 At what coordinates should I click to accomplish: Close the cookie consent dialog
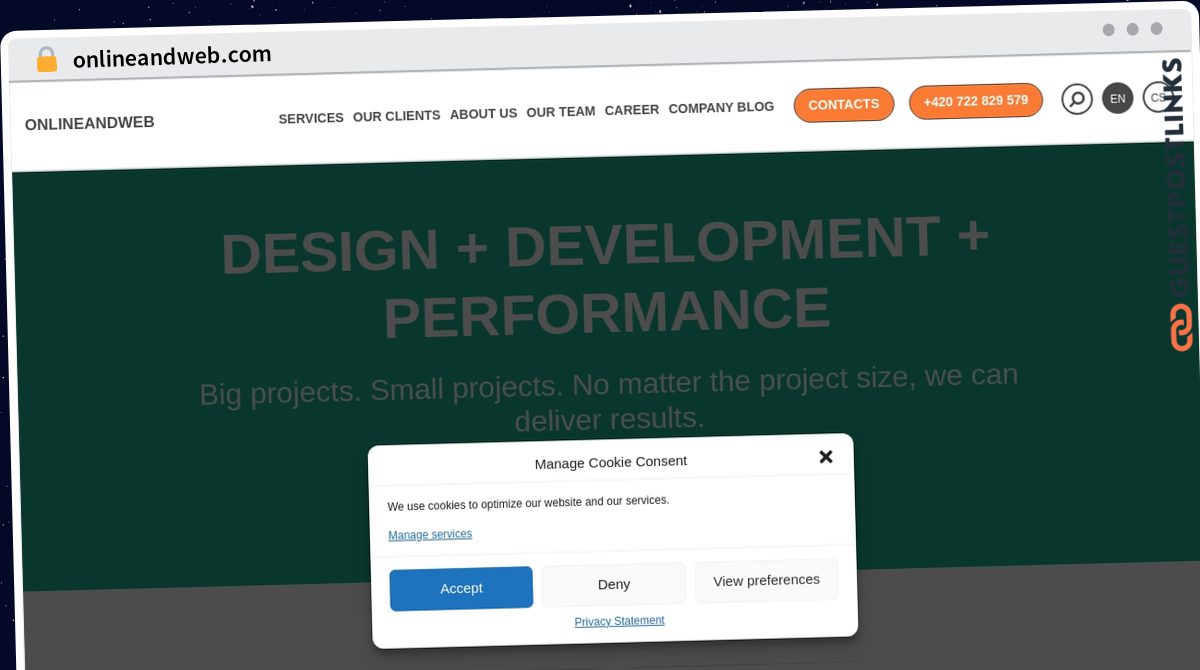point(825,457)
